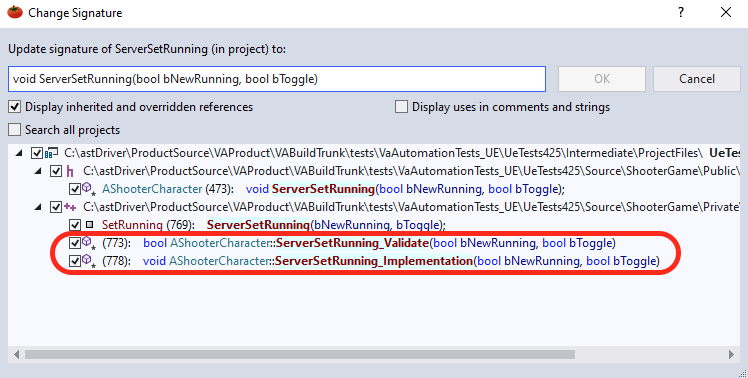Click the header file 'h' icon
This screenshot has width=748, height=378.
coord(70,171)
